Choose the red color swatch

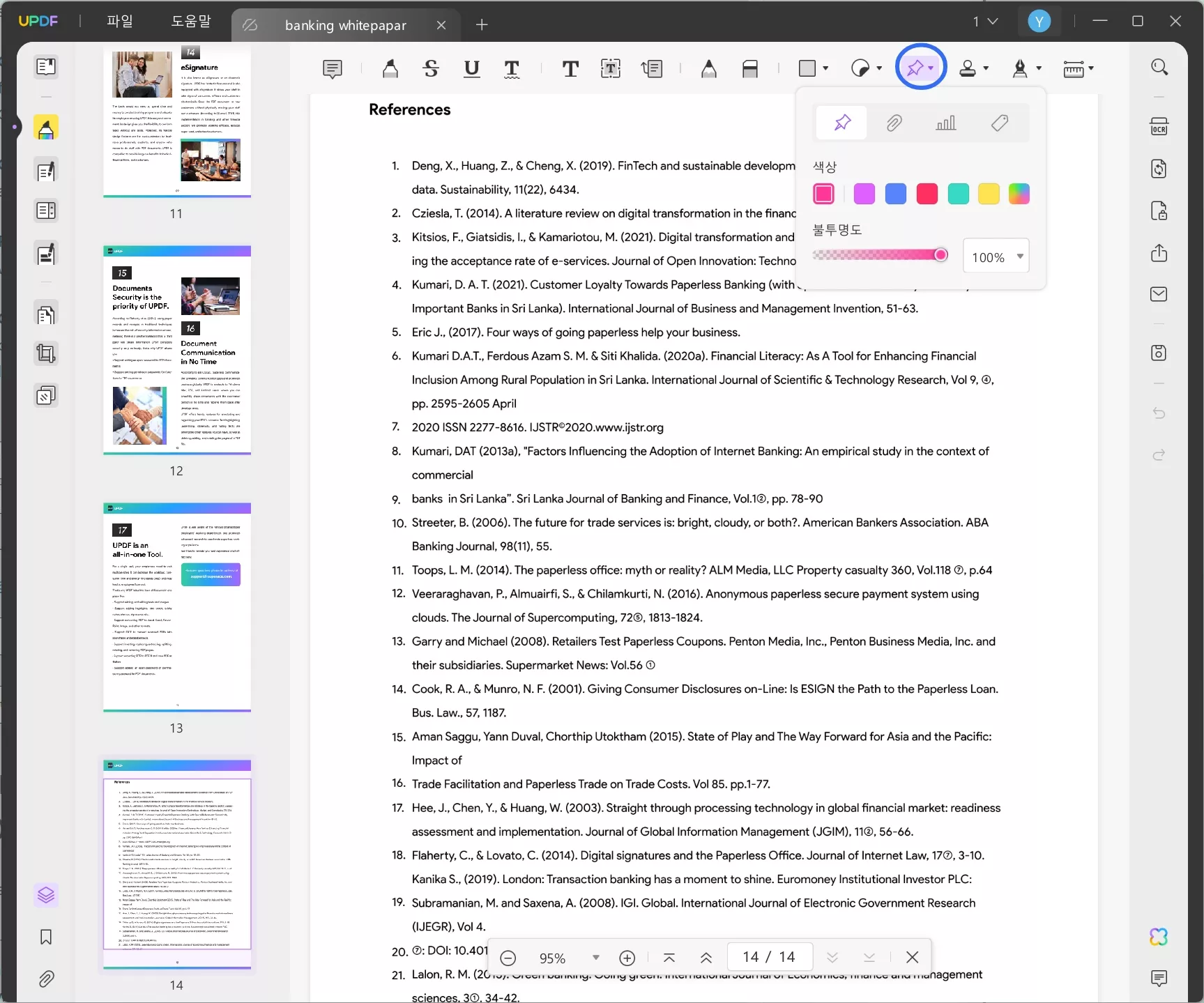pos(927,194)
